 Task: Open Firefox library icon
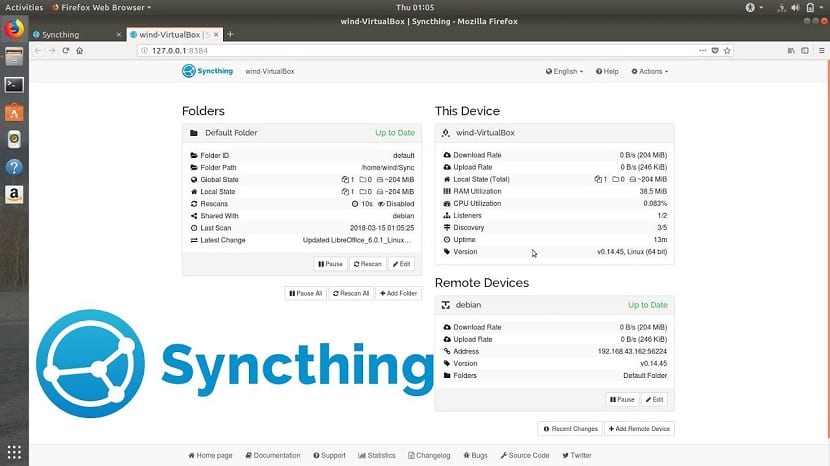point(791,51)
